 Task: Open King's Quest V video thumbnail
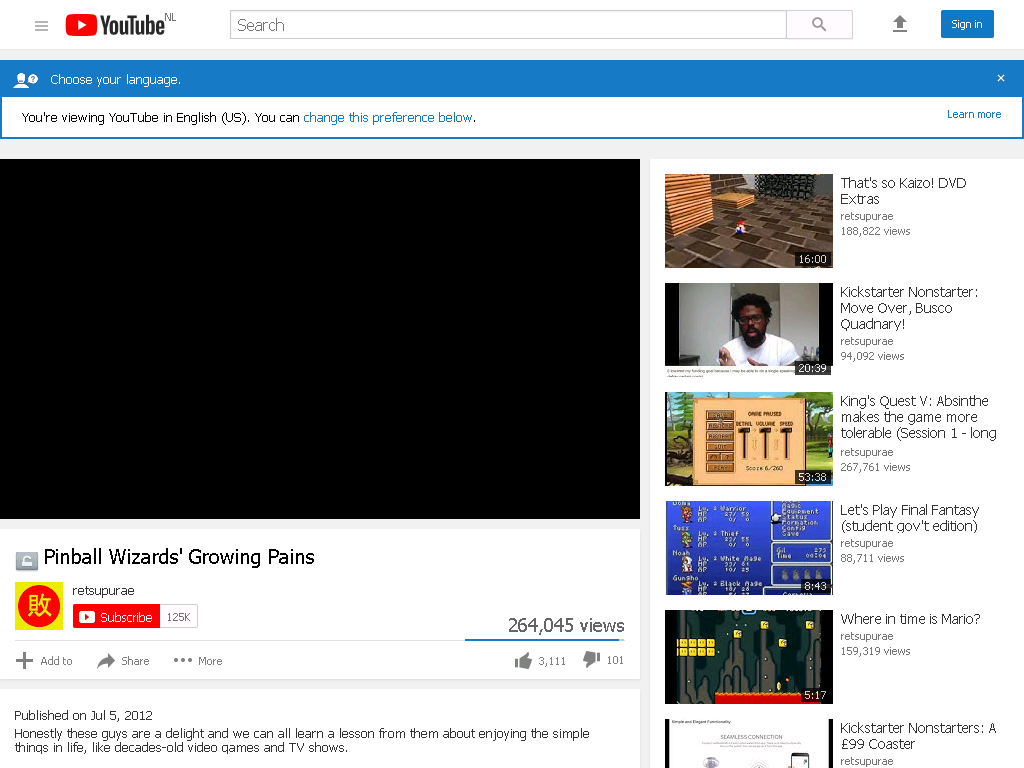(748, 439)
